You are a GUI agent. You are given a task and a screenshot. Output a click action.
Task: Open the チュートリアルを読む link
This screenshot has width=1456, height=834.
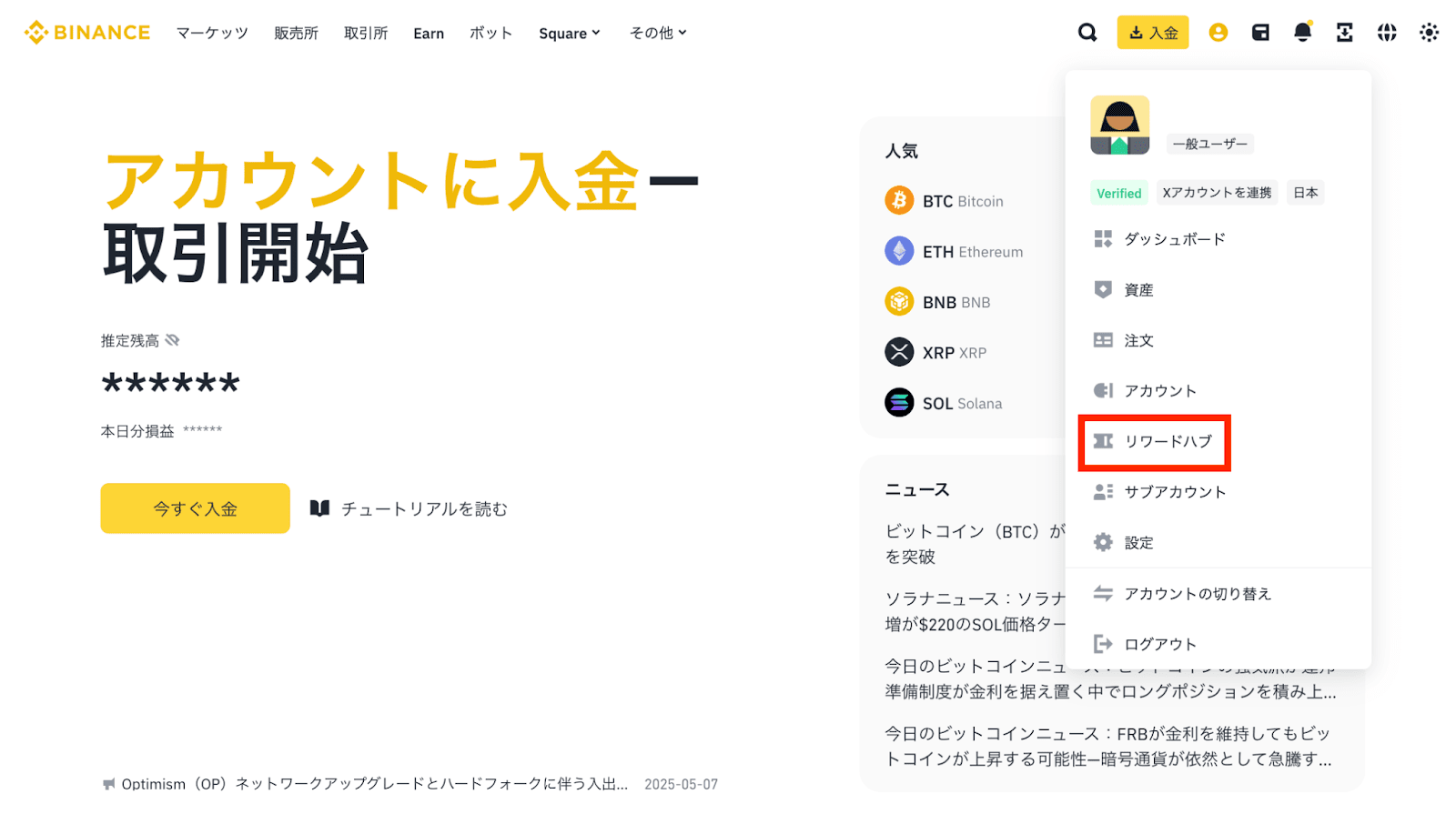tap(424, 509)
